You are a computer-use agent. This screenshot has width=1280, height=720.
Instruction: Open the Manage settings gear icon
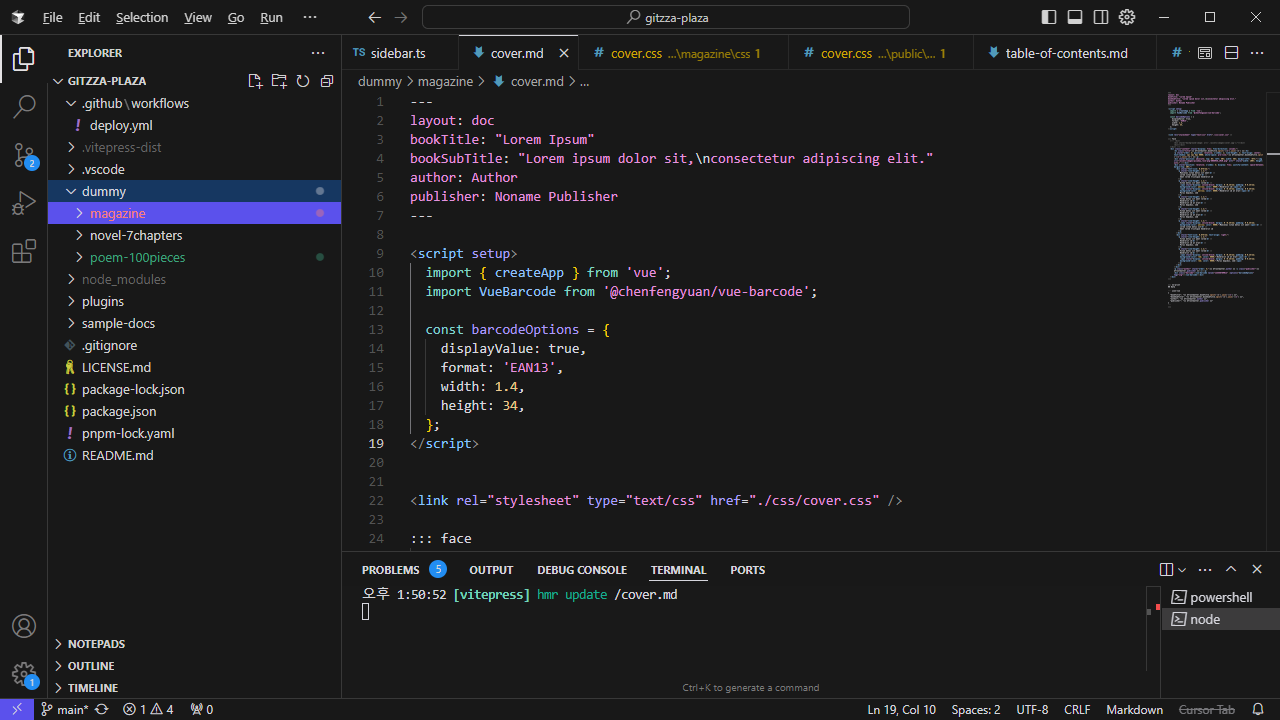pyautogui.click(x=24, y=674)
